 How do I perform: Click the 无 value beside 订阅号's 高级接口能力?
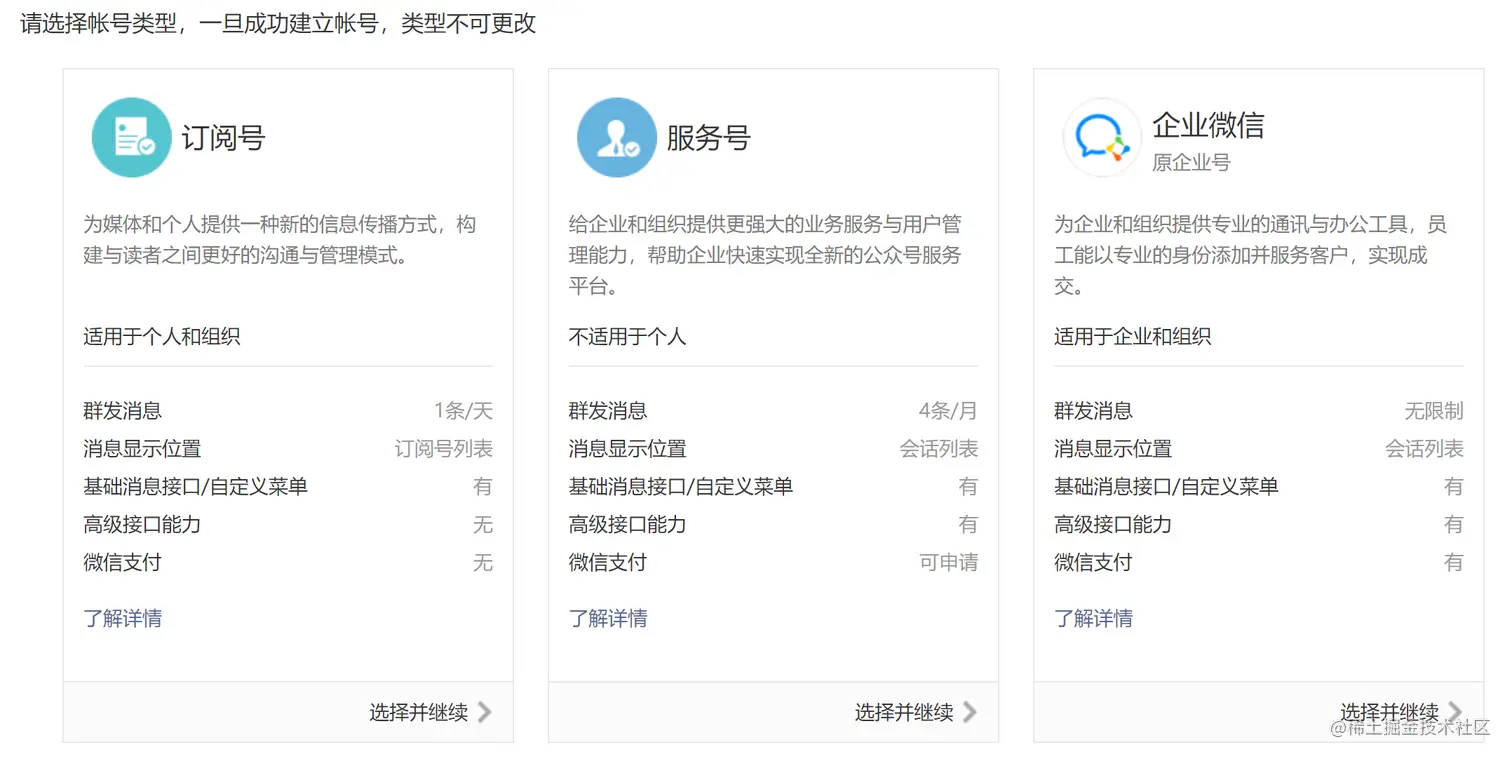pyautogui.click(x=483, y=525)
